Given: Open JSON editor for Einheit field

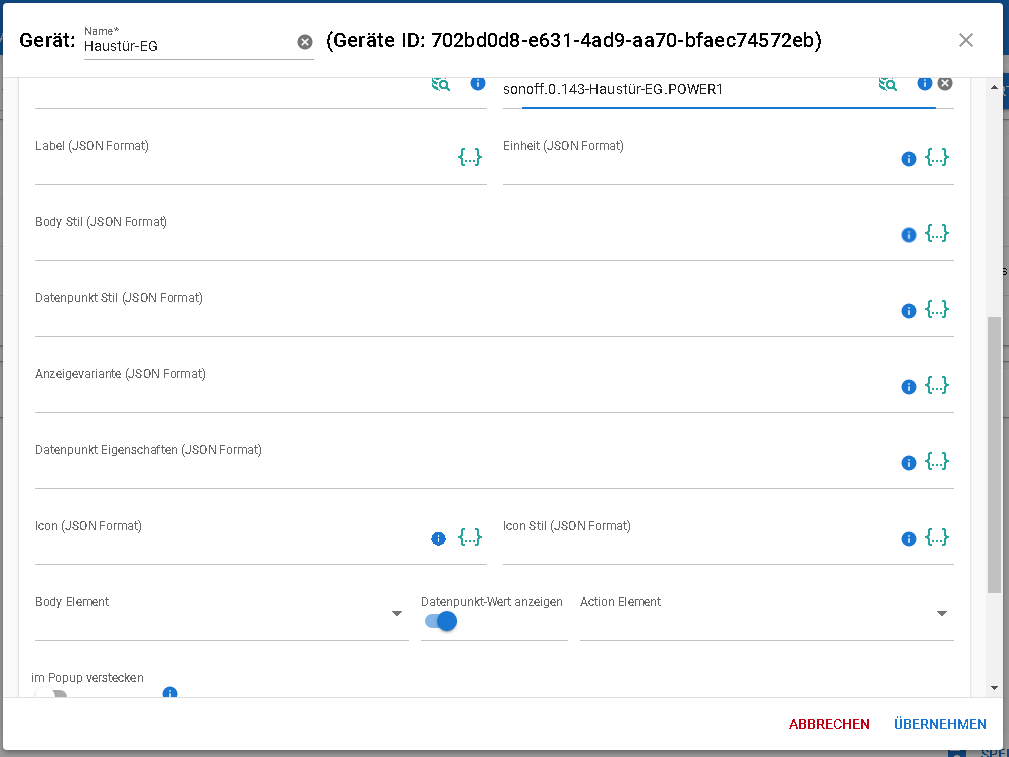Looking at the screenshot, I should pos(936,157).
